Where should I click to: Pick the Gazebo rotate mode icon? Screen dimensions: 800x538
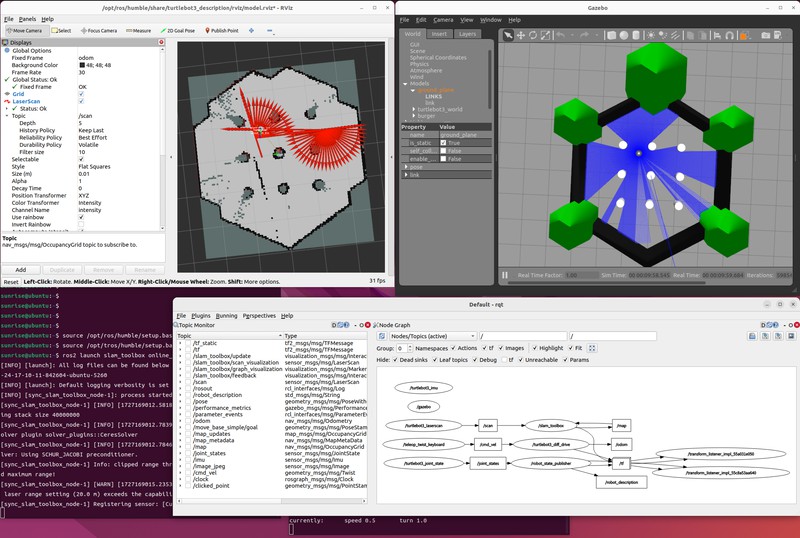534,35
